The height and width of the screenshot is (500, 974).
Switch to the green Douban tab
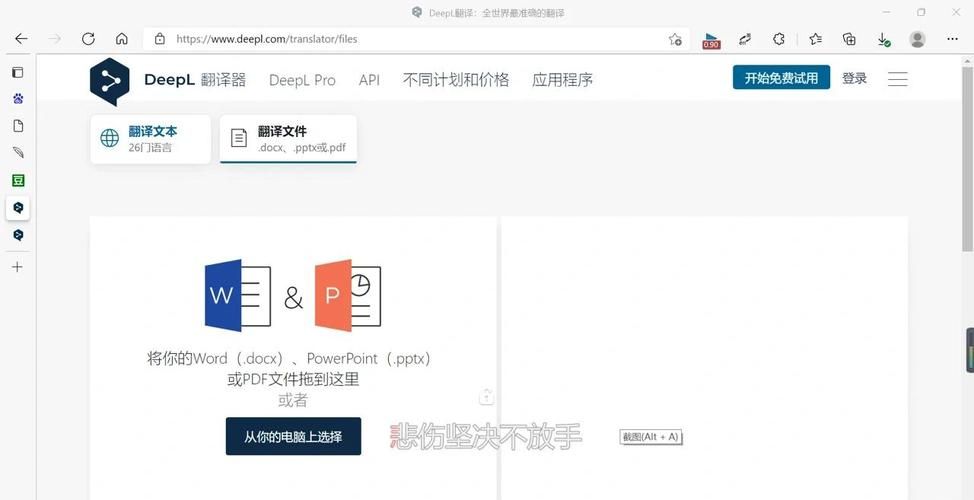coord(18,180)
